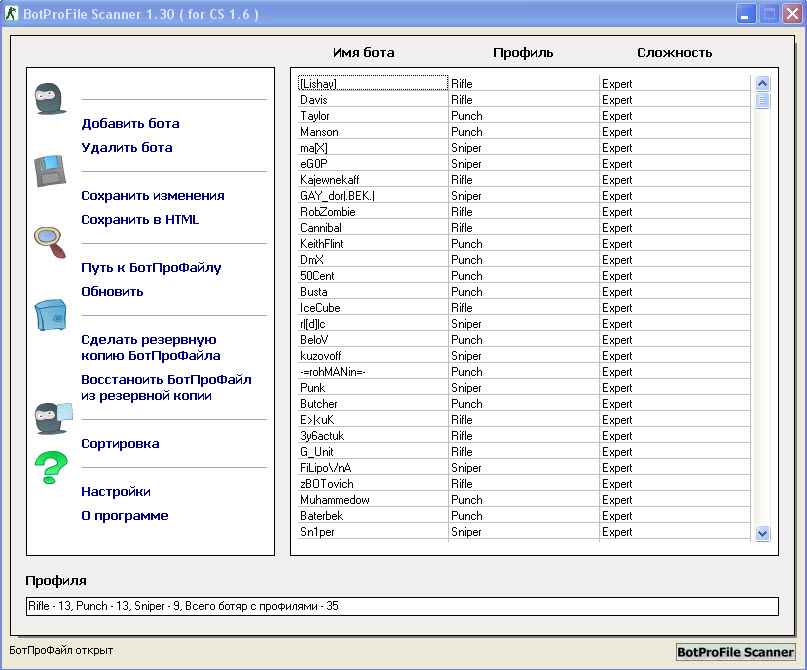The height and width of the screenshot is (670, 807).
Task: Select Сохранить в HTML
Action: (x=140, y=220)
